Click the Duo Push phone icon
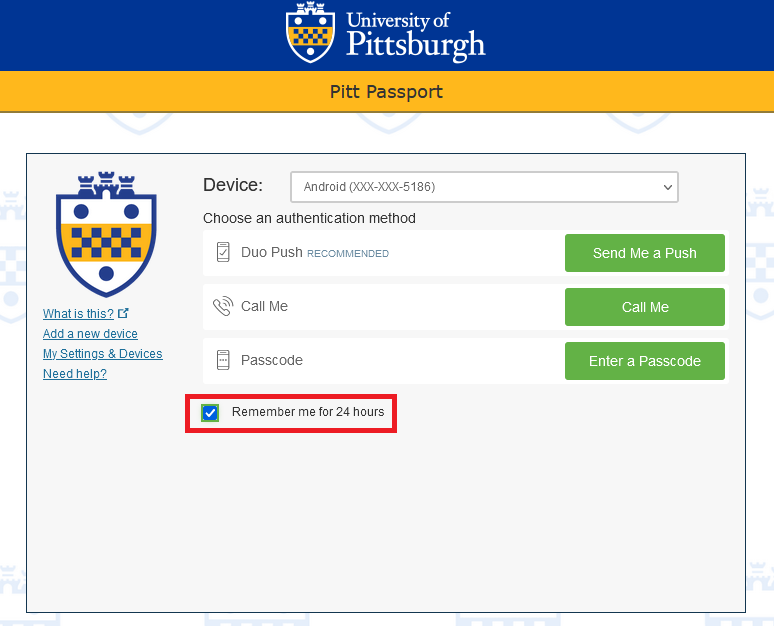 coord(223,252)
